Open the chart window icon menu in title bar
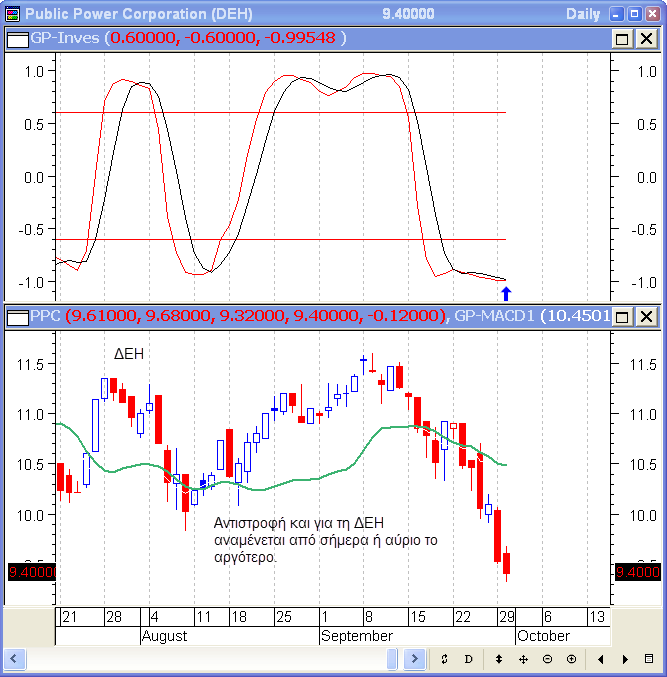 click(12, 14)
